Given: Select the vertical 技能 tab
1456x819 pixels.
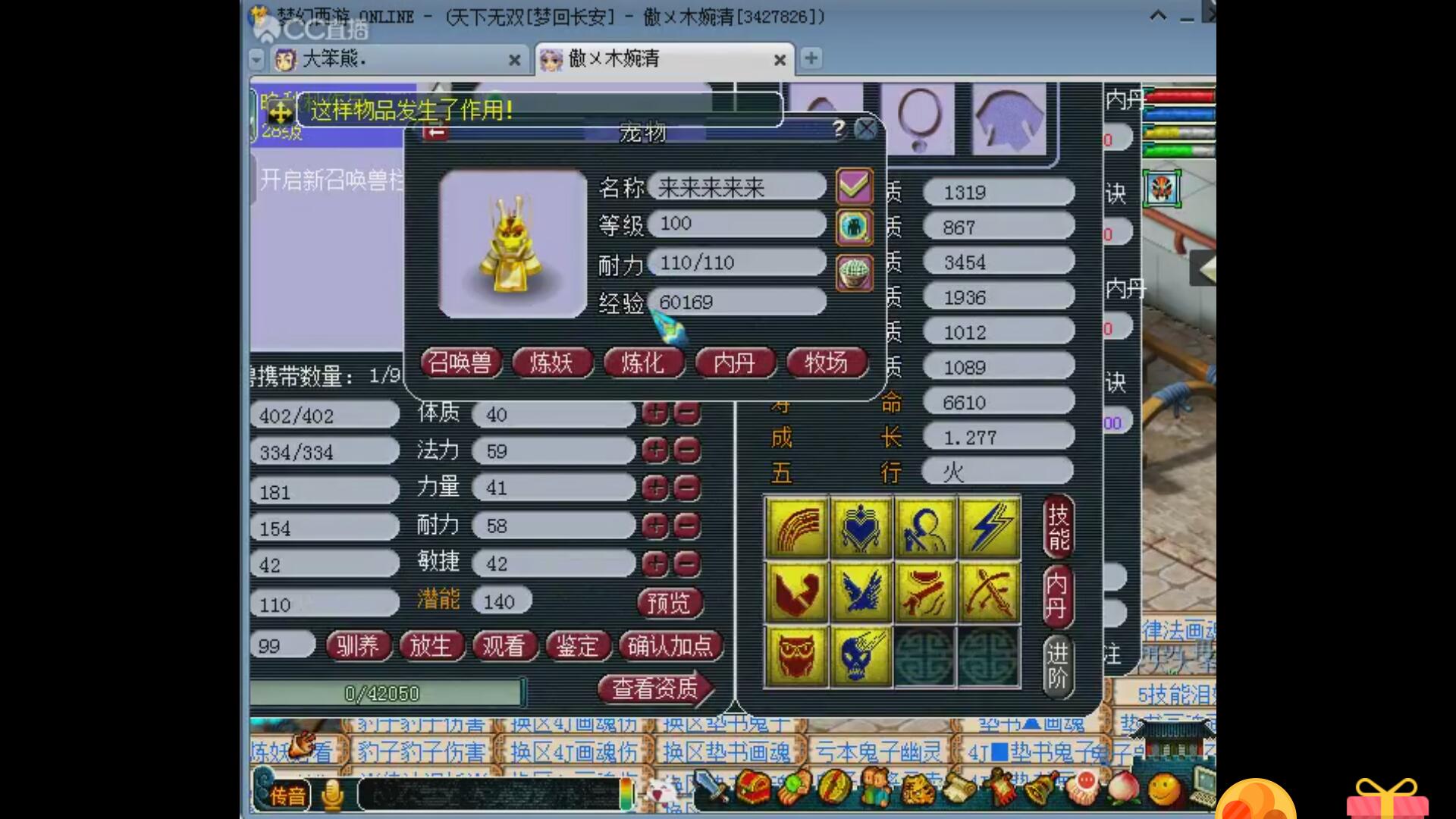Looking at the screenshot, I should (1058, 528).
